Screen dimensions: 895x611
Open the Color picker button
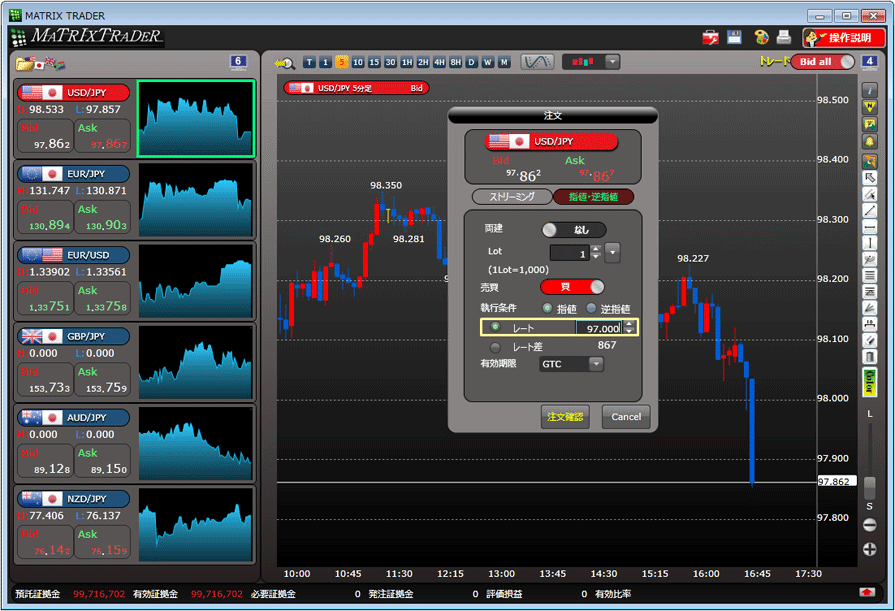click(x=869, y=382)
